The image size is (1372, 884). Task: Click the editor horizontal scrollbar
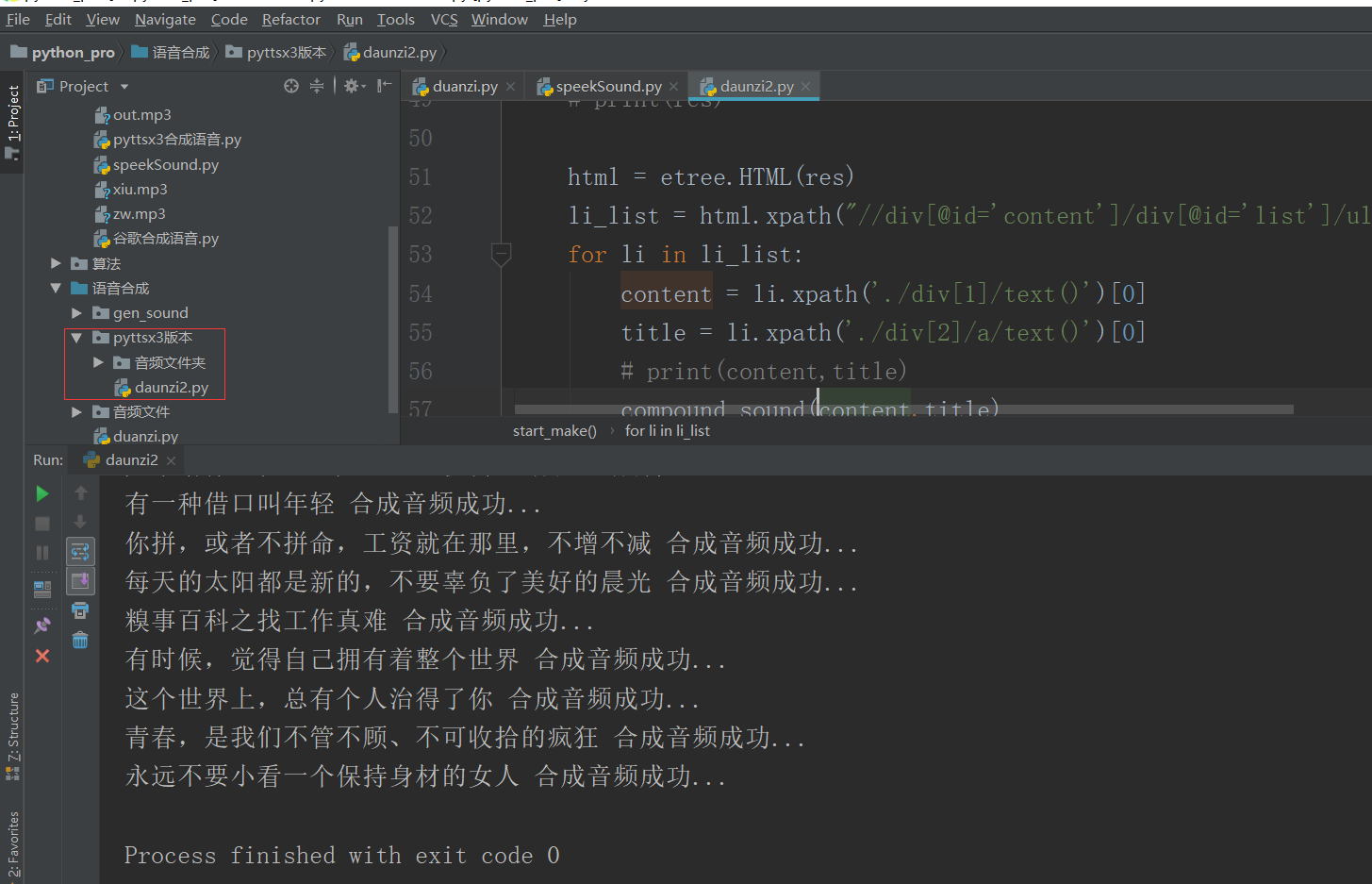[903, 409]
